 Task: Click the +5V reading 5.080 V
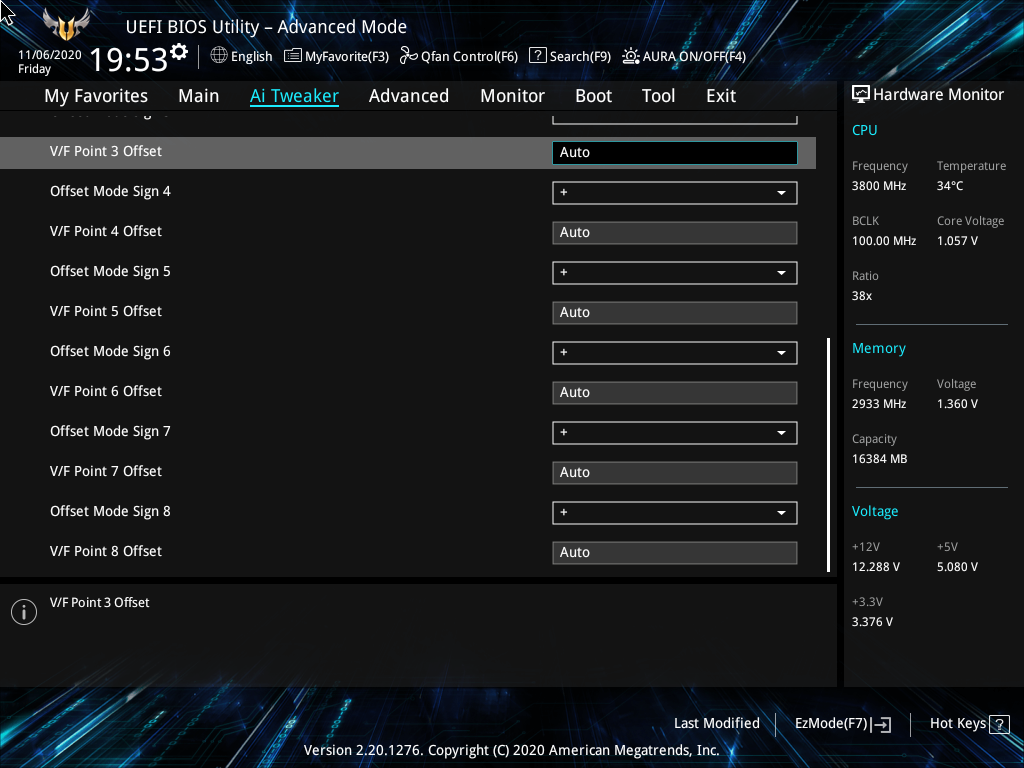click(957, 567)
